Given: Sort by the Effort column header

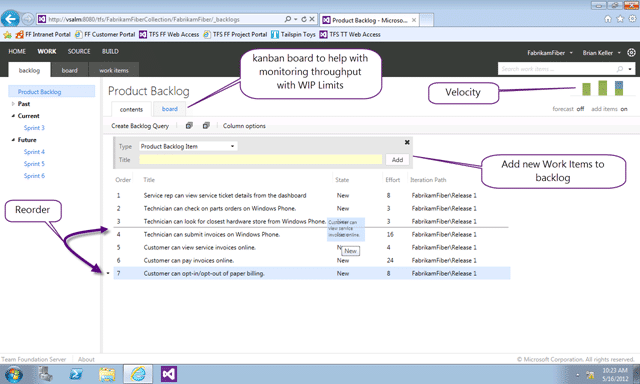Looking at the screenshot, I should (392, 180).
